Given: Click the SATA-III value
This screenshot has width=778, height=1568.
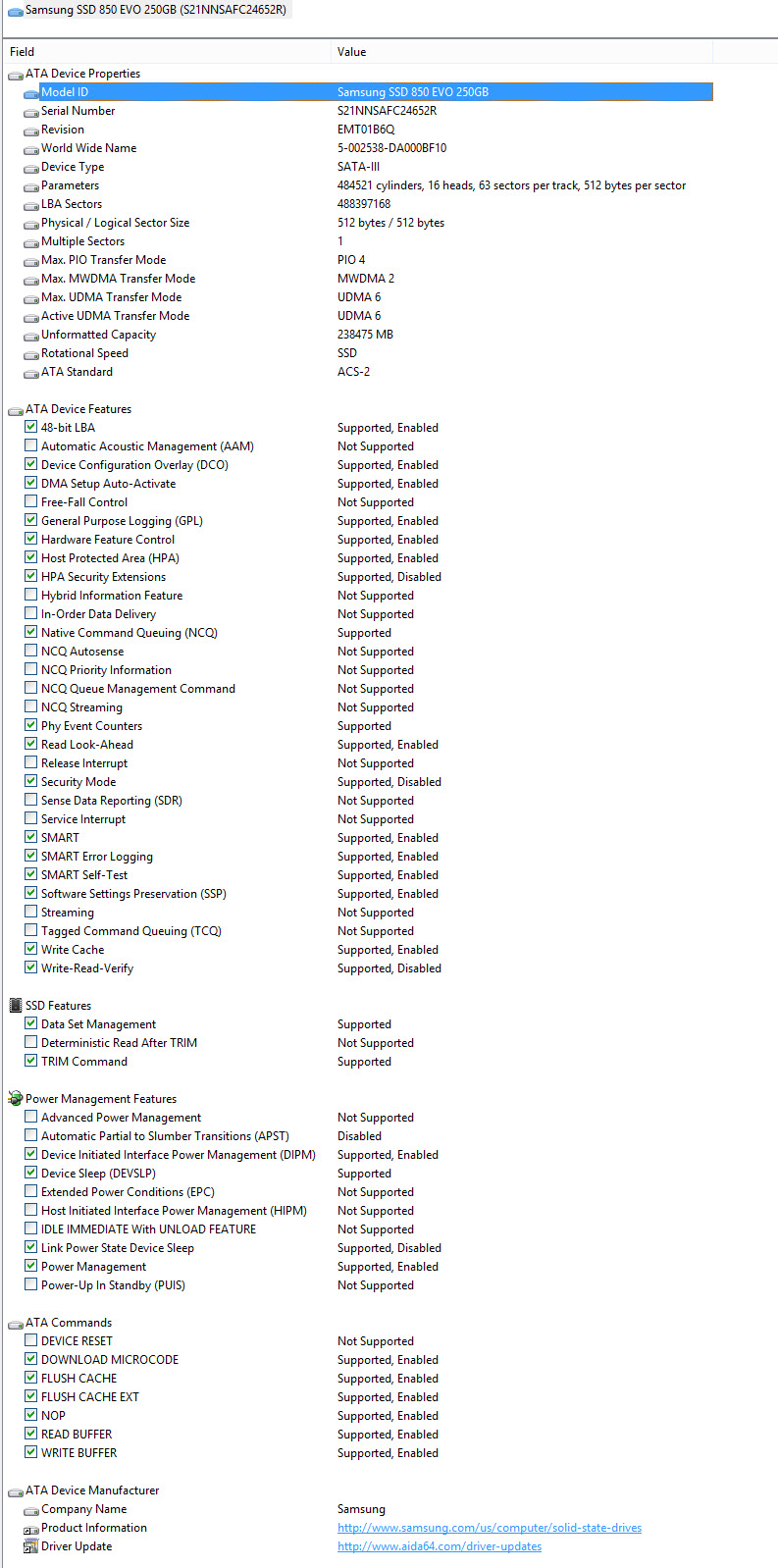Looking at the screenshot, I should click(358, 167).
